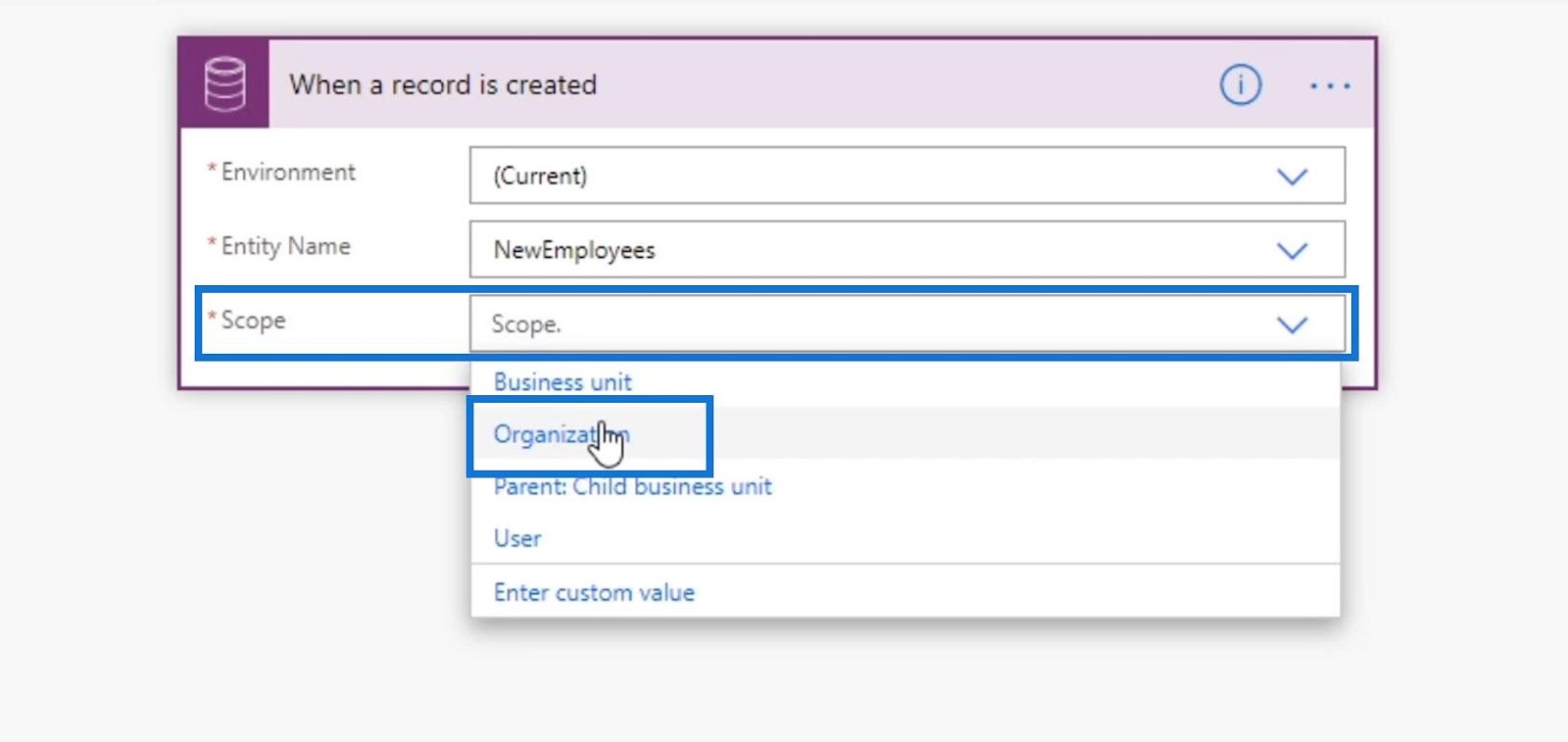
Task: Collapse the Scope dropdown chevron
Action: (1292, 324)
